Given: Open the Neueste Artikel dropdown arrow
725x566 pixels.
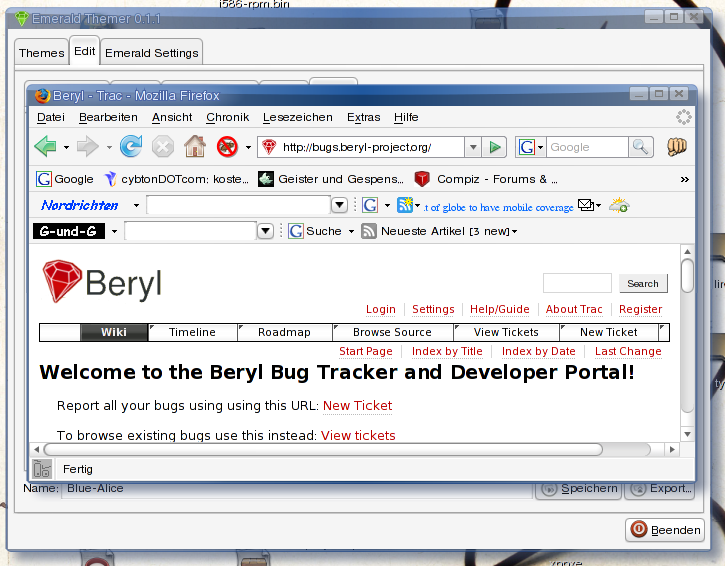Looking at the screenshot, I should pos(515,231).
